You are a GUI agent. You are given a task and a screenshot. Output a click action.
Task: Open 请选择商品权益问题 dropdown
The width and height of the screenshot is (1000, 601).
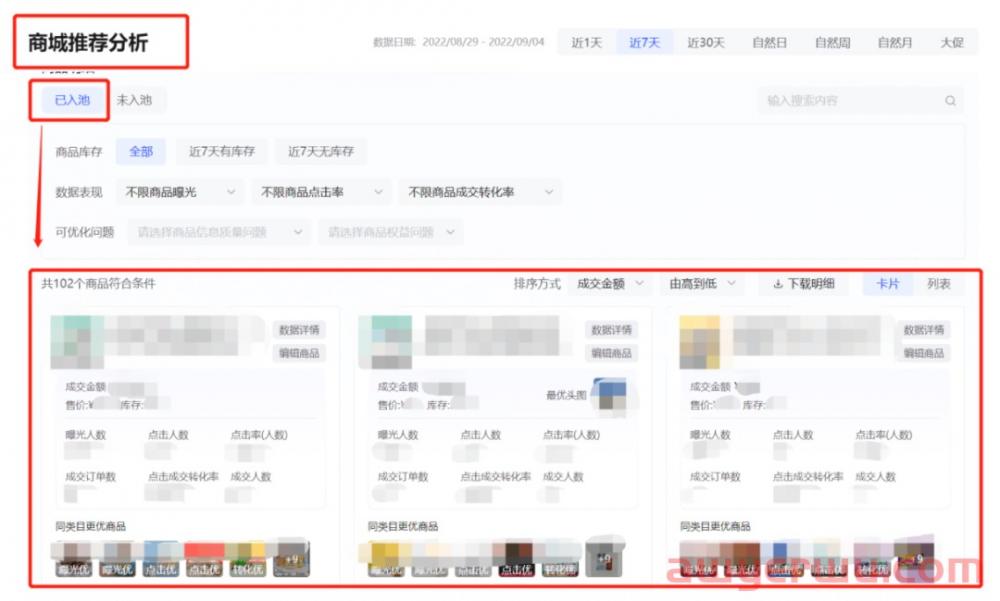tap(390, 232)
